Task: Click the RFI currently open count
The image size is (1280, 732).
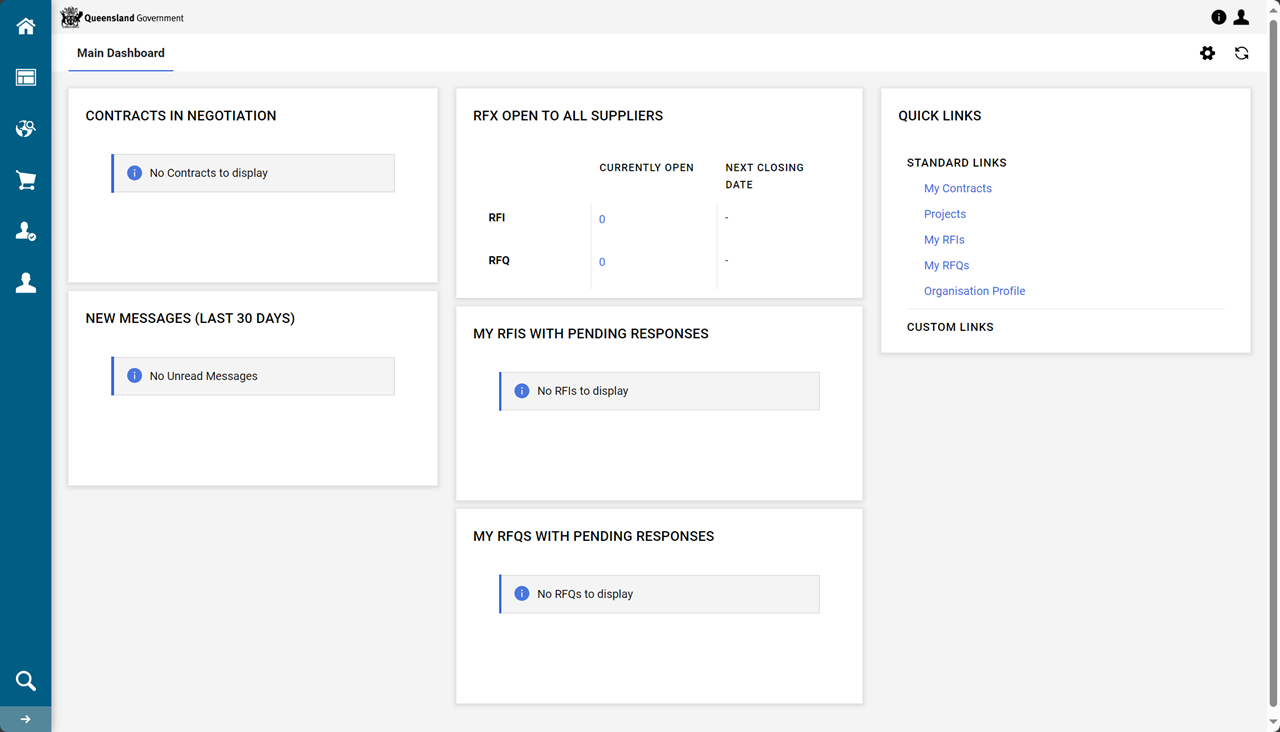Action: [602, 219]
